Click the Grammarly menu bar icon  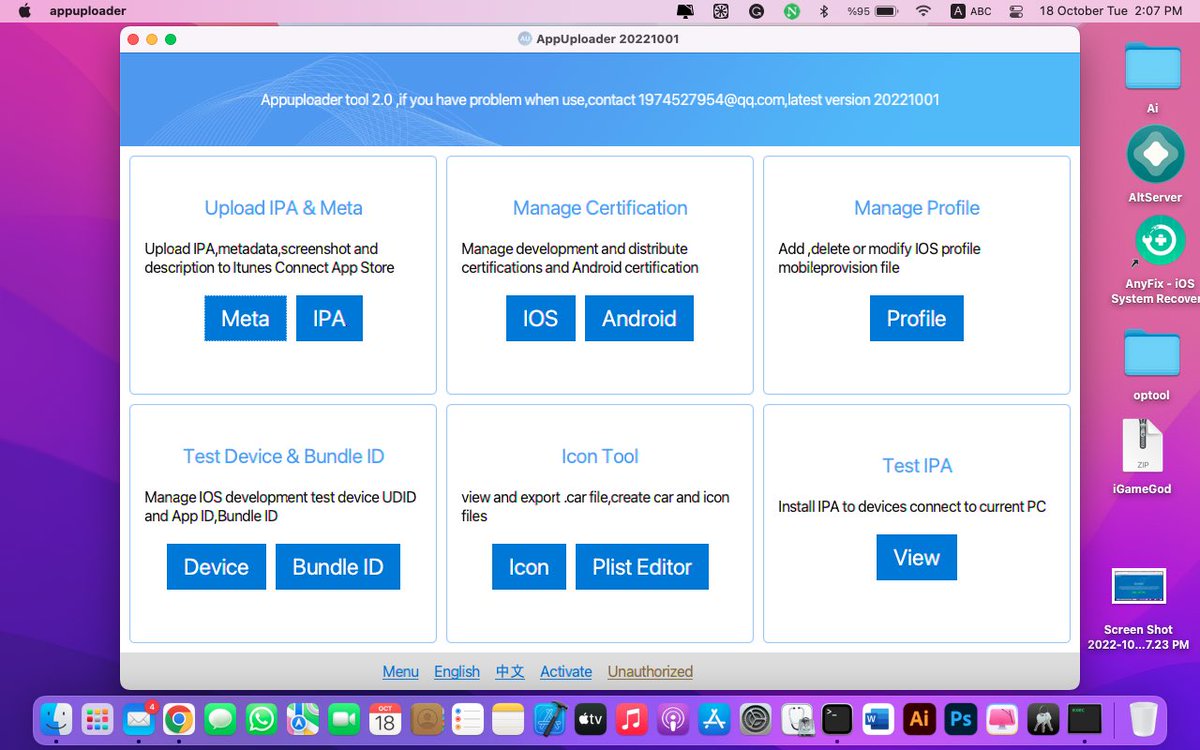point(756,11)
